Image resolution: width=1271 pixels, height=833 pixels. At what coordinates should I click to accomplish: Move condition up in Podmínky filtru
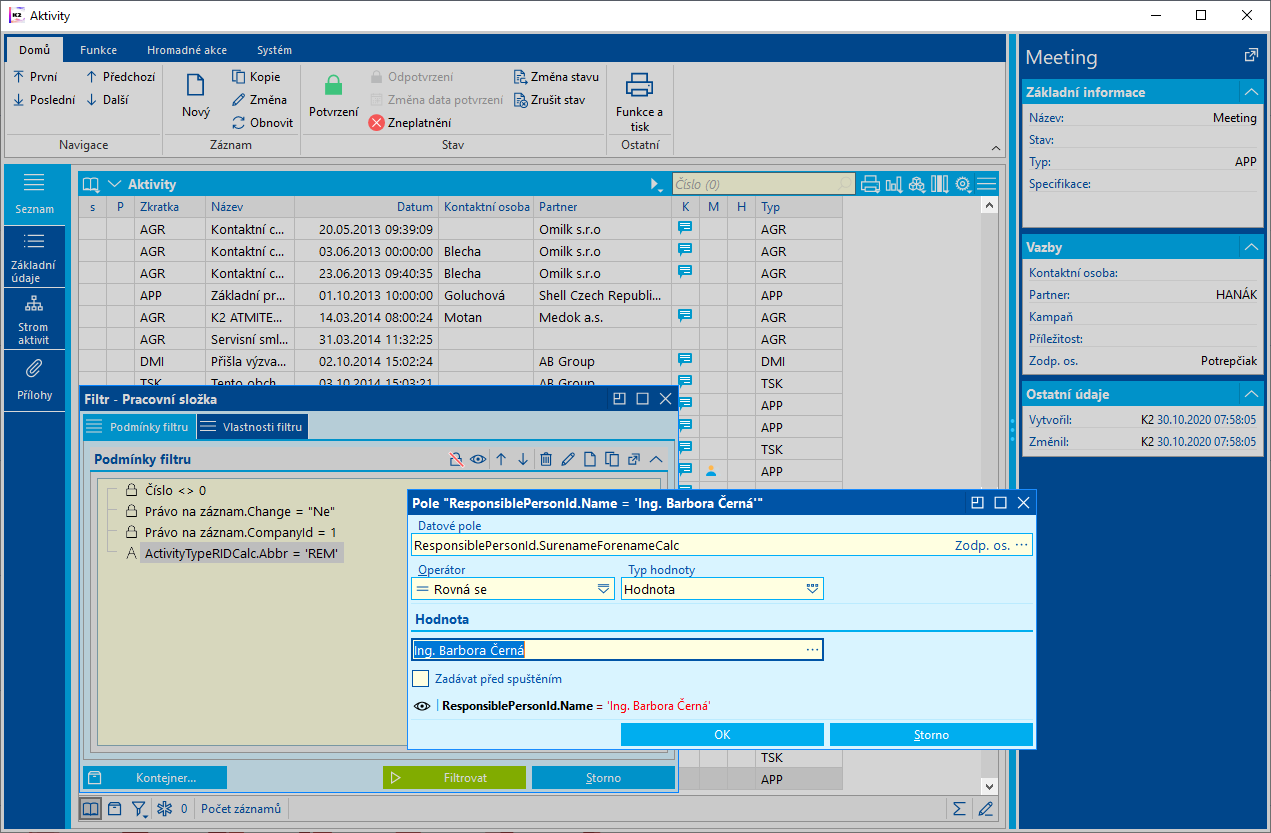coord(501,459)
